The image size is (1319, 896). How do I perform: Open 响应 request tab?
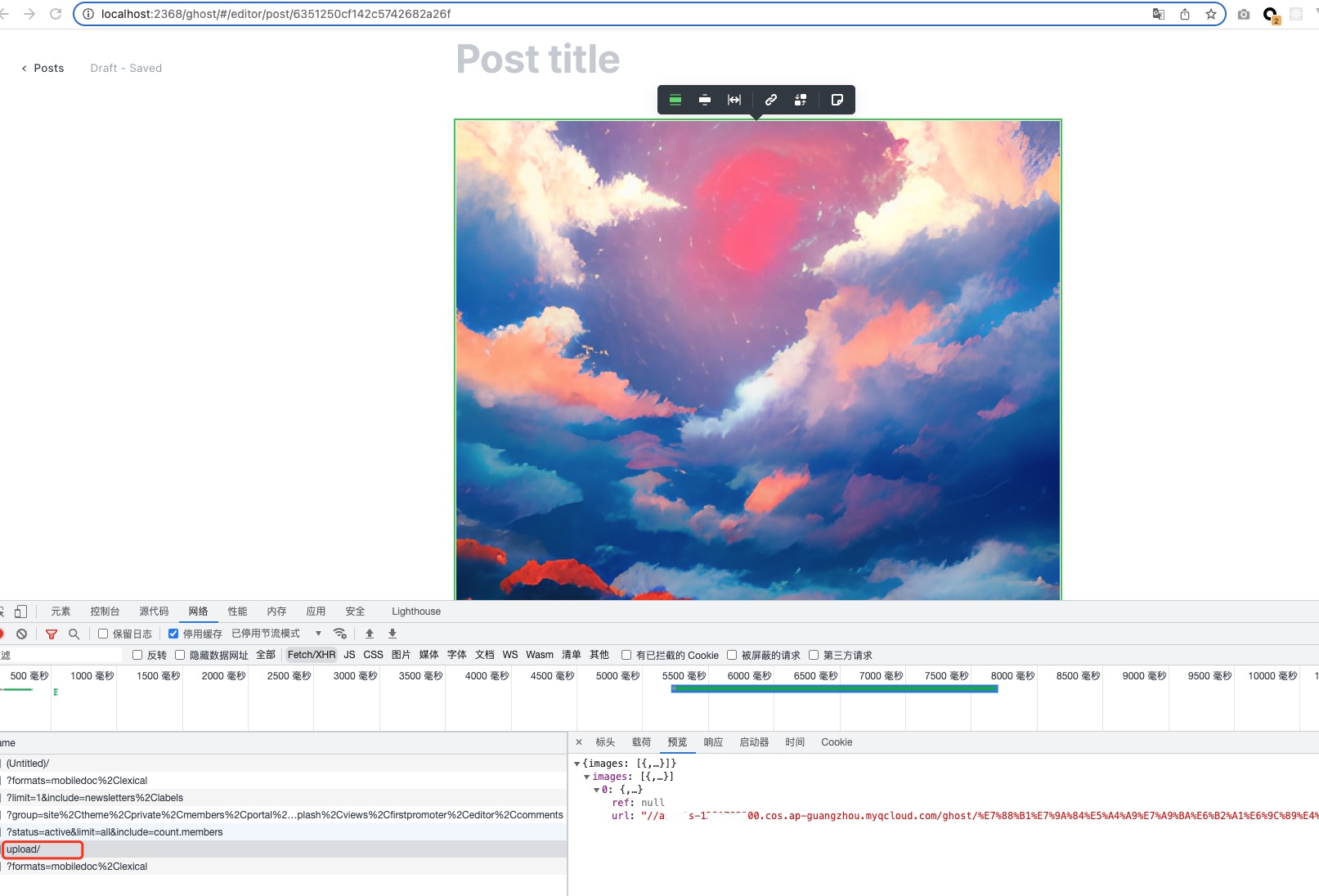pyautogui.click(x=713, y=742)
